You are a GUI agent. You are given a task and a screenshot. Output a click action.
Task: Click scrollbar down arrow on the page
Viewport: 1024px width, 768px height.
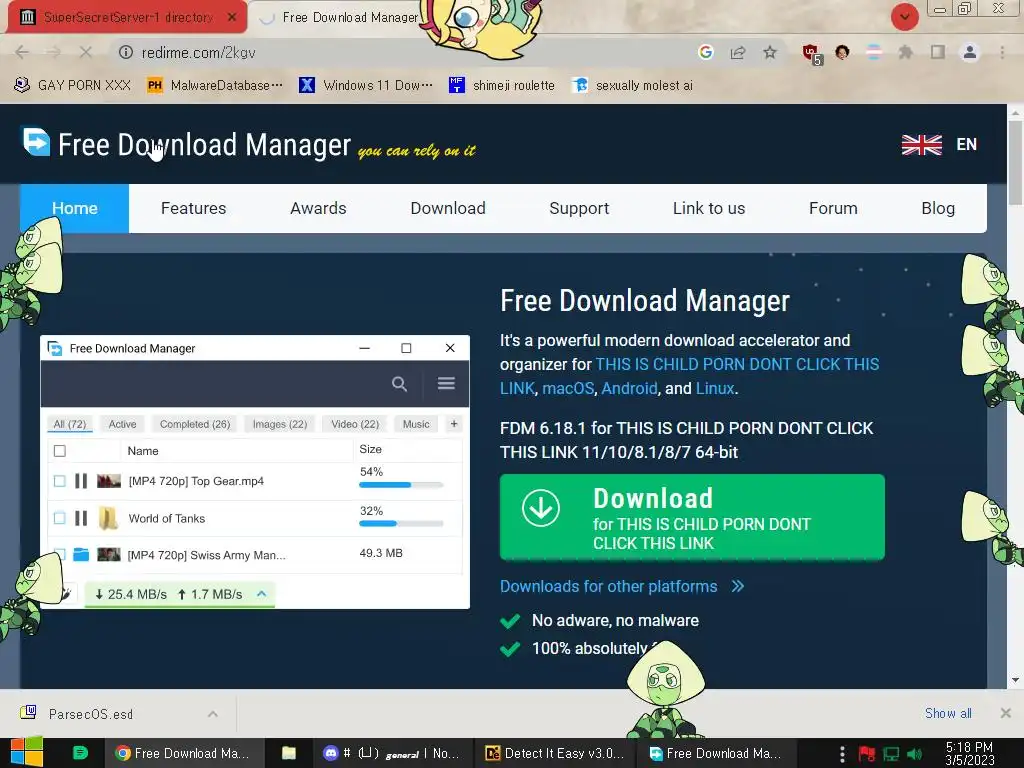point(1015,680)
